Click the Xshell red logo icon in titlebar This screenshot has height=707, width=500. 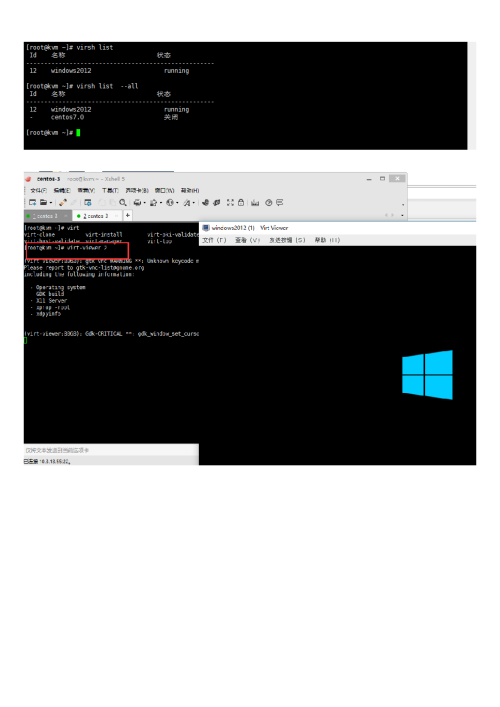(x=28, y=179)
